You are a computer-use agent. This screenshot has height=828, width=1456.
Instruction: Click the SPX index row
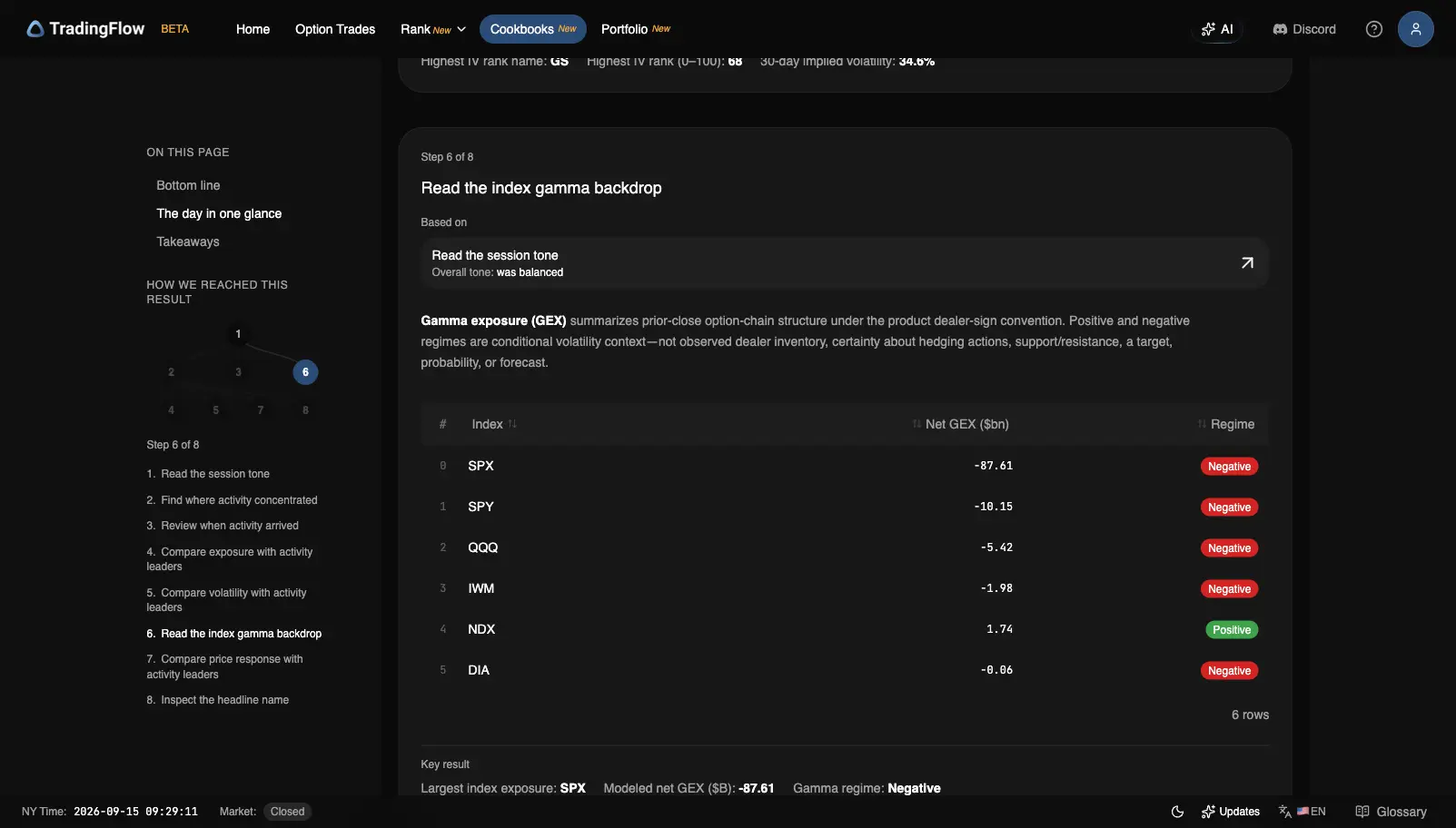845,466
